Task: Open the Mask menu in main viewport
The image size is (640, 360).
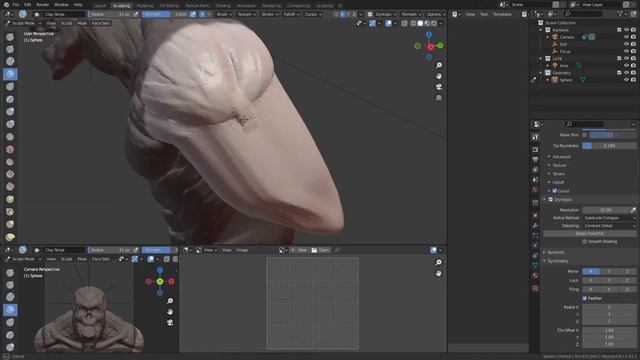Action: click(x=82, y=23)
